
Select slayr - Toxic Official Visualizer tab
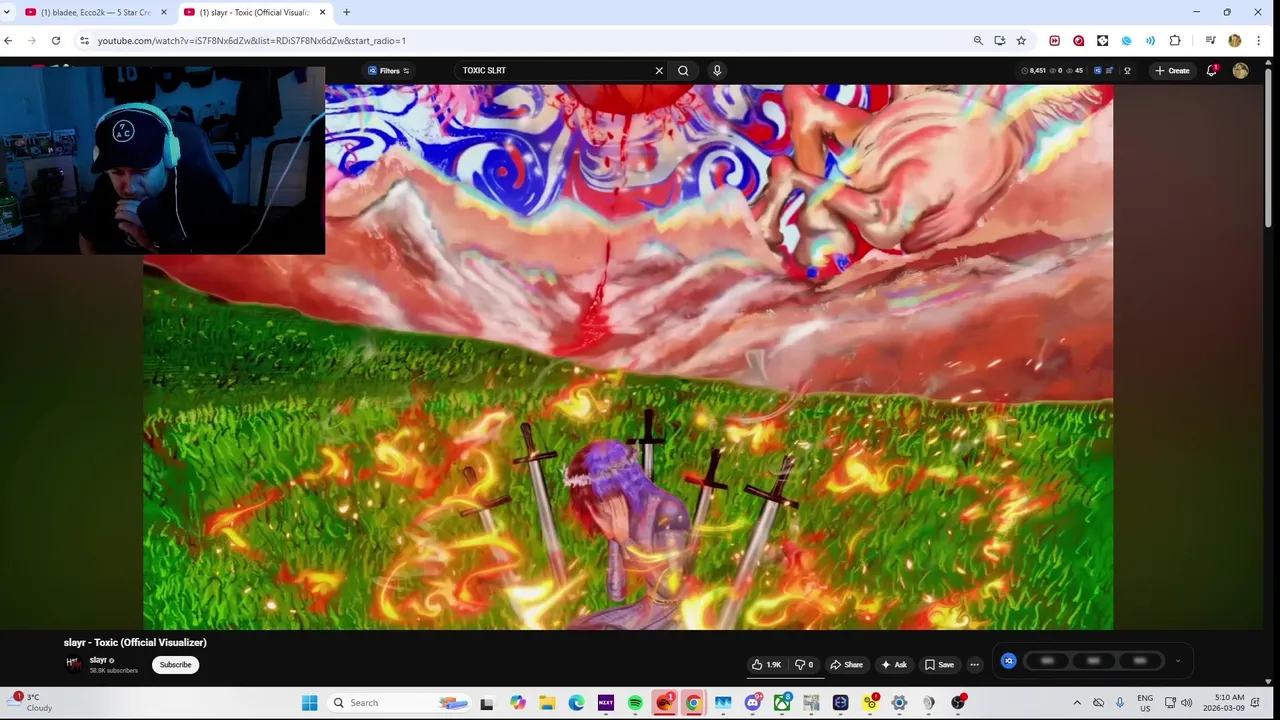tap(255, 12)
